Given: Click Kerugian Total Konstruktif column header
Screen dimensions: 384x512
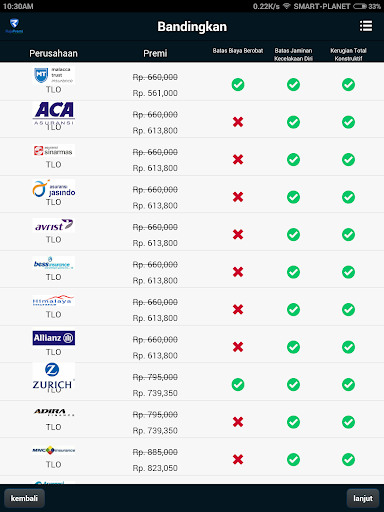Looking at the screenshot, I should [x=348, y=54].
